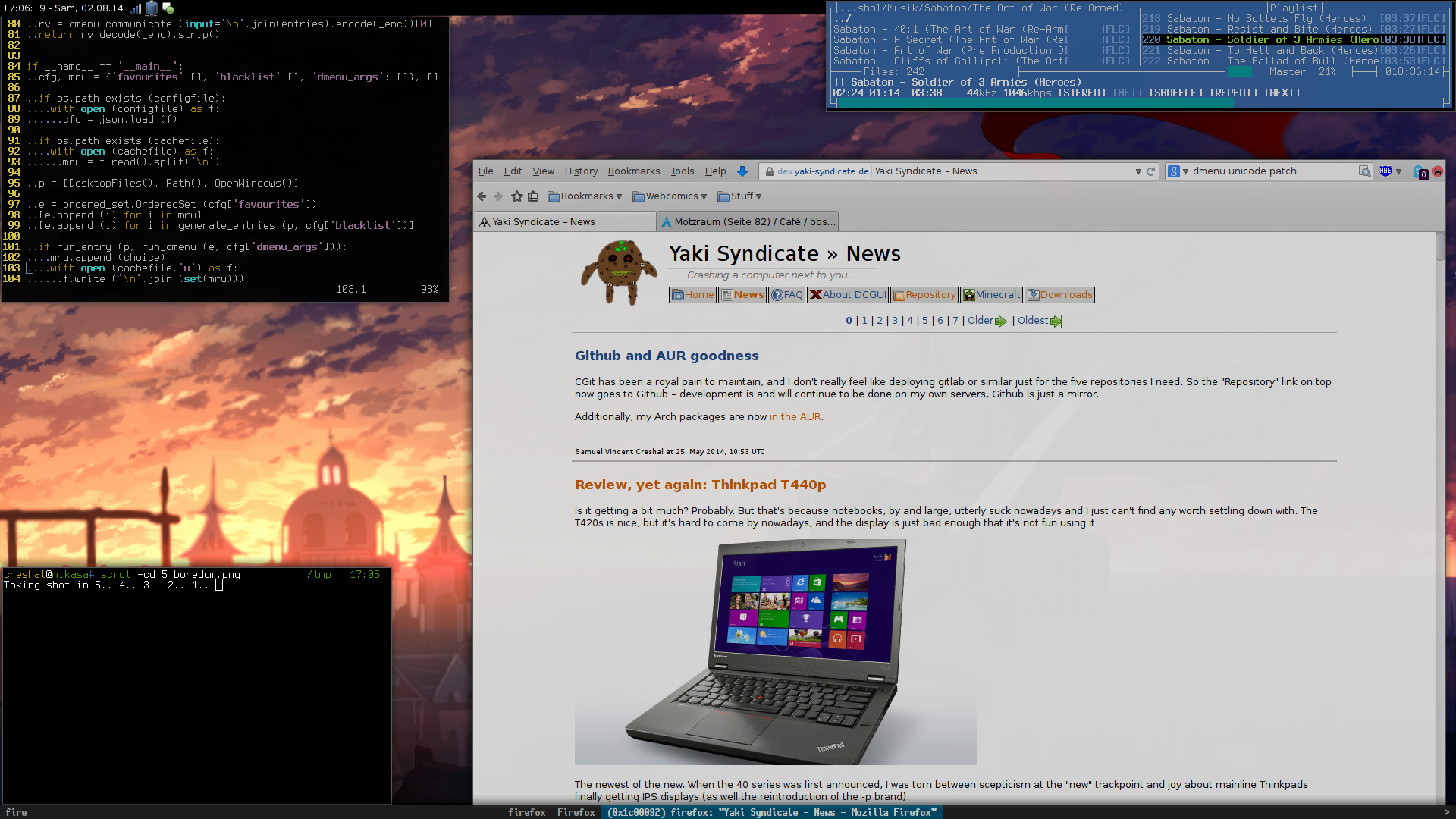This screenshot has height=819, width=1456.
Task: Click the Adblock Plus ABP icon
Action: [1385, 171]
